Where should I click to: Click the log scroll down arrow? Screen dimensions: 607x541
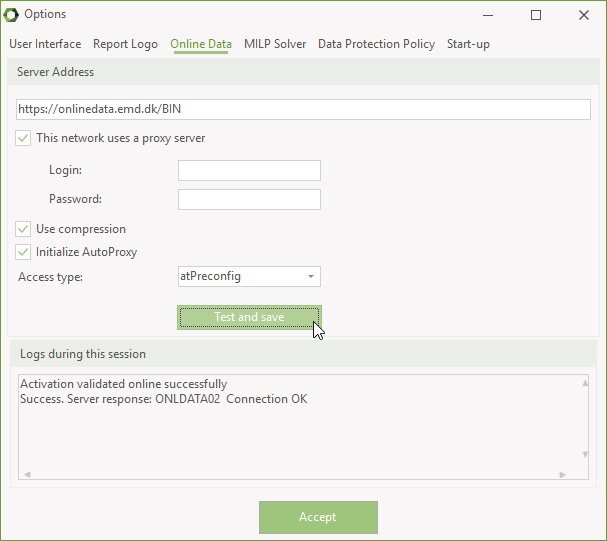(x=585, y=454)
